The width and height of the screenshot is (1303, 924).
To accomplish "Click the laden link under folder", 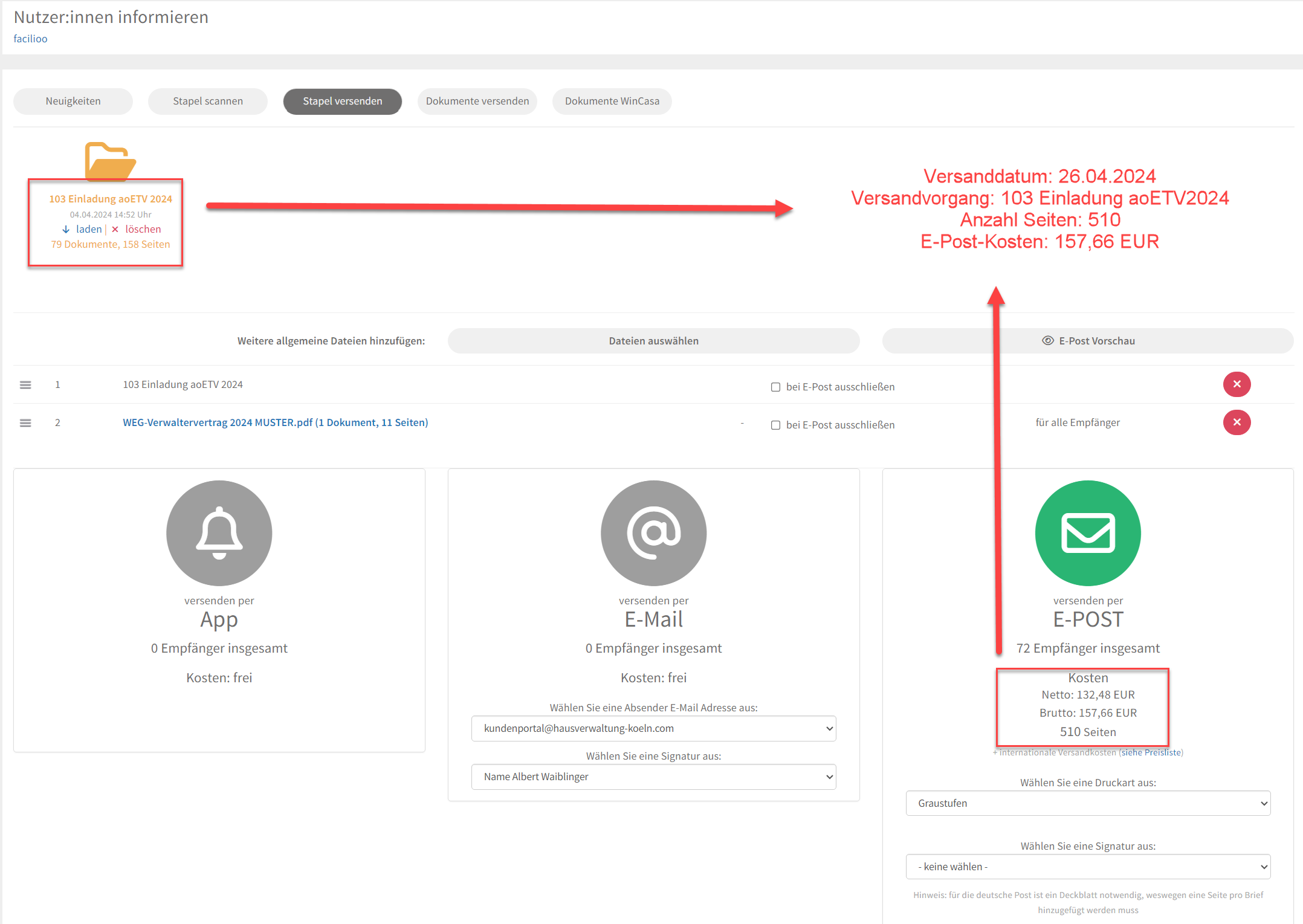I will coord(88,230).
